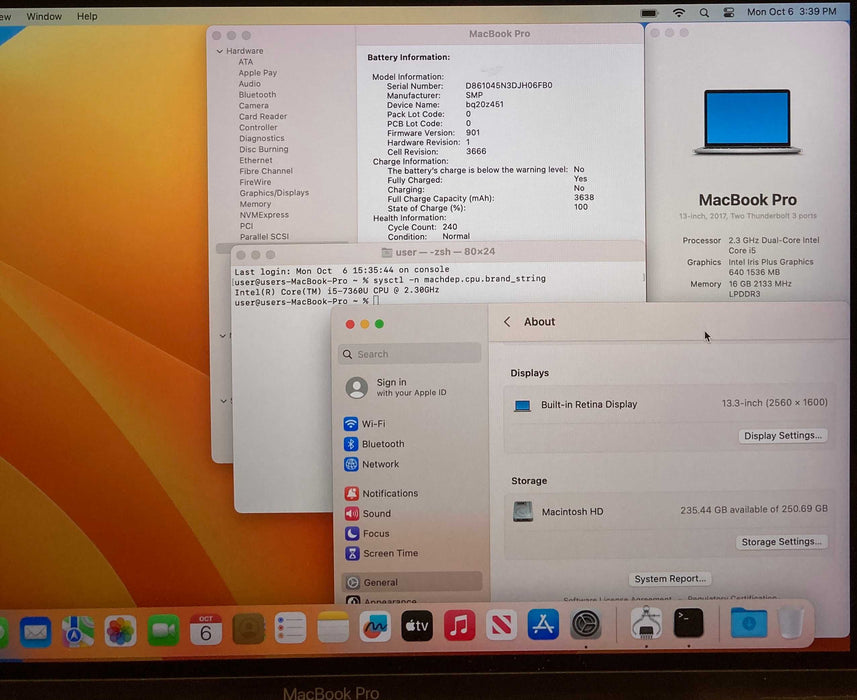Screen dimensions: 857x700
Task: Click the battery status icon in the menu bar
Action: point(649,13)
